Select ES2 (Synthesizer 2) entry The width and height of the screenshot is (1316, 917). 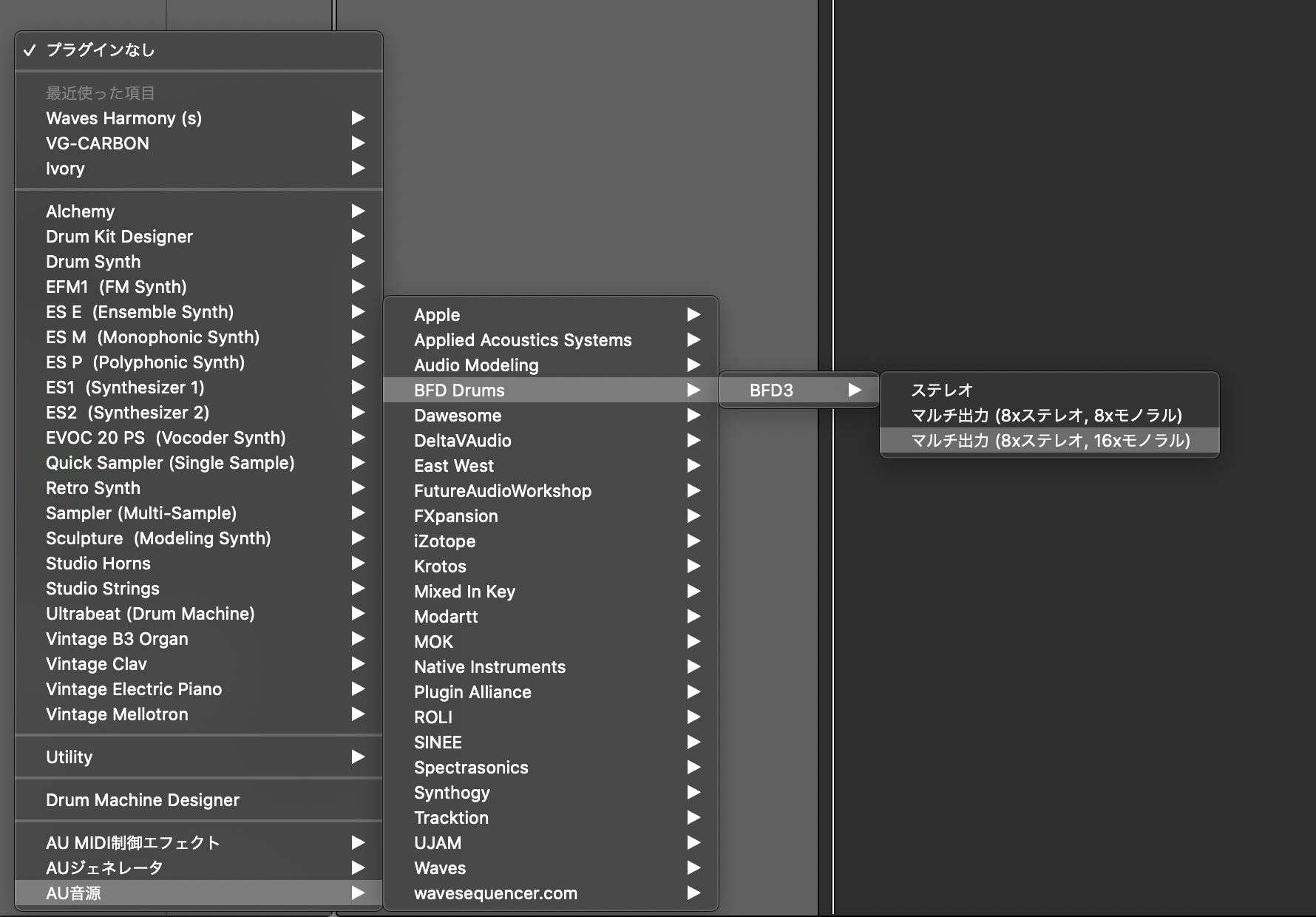pos(198,413)
